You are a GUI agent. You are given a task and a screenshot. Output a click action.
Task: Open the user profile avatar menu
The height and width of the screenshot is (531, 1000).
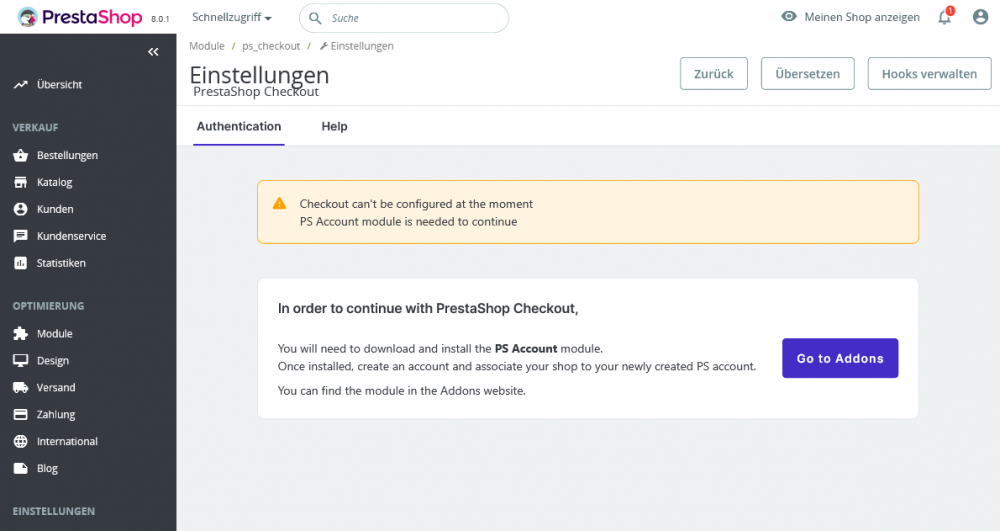coord(980,17)
